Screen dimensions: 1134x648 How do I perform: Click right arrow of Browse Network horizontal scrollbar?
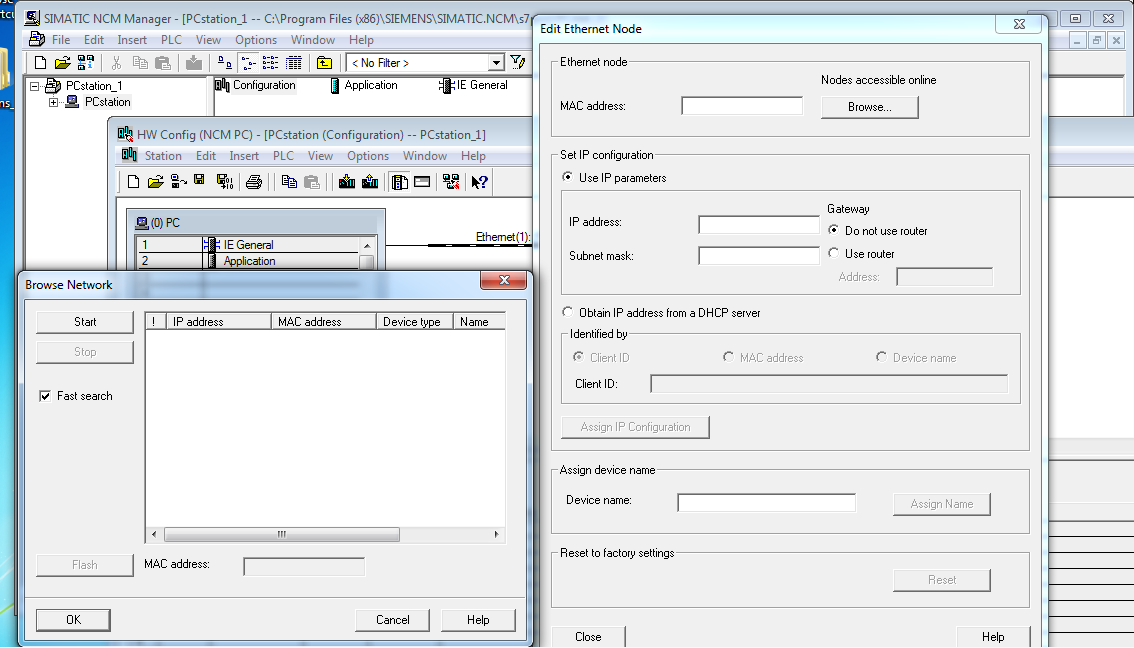(496, 534)
